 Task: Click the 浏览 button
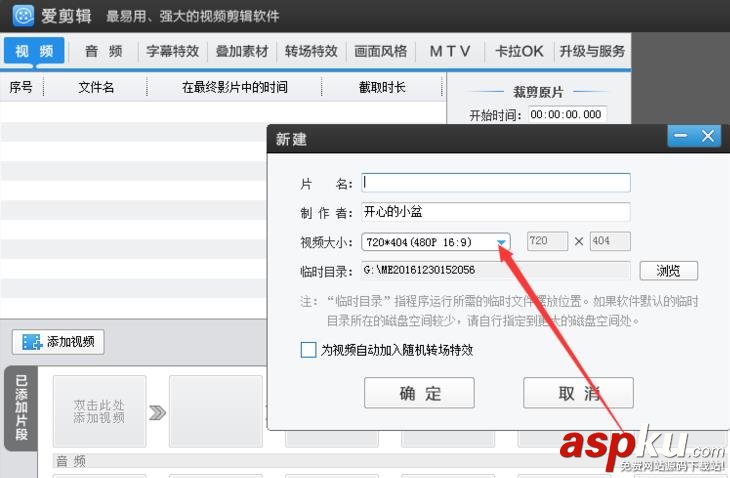pyautogui.click(x=669, y=270)
